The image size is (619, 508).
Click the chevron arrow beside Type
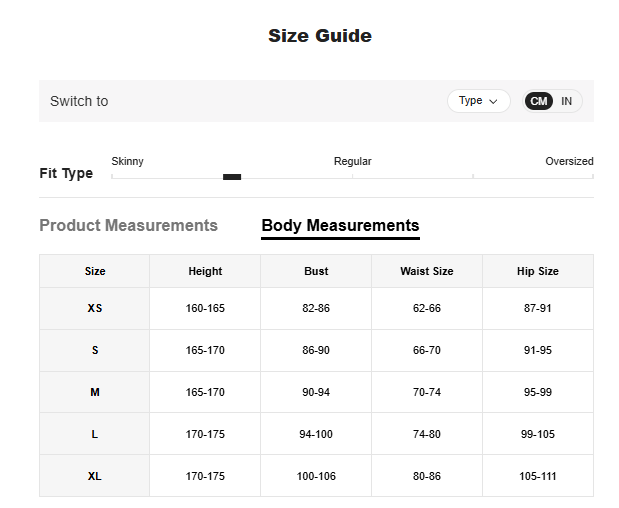click(493, 101)
